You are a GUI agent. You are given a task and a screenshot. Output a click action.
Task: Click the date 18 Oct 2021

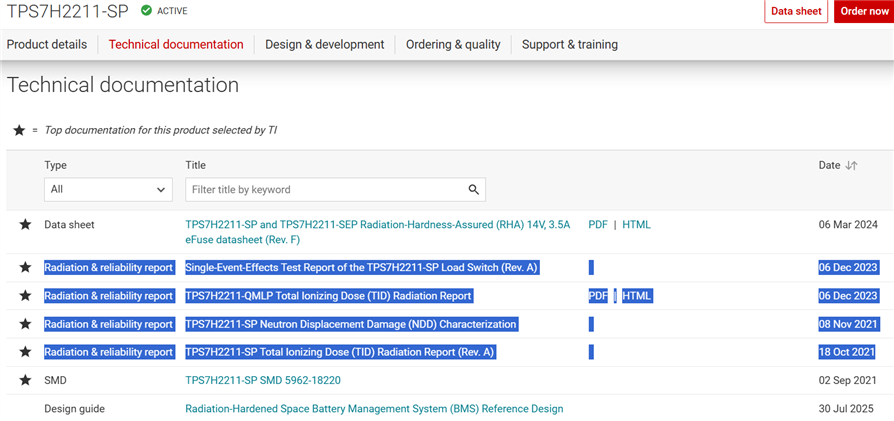pos(847,352)
